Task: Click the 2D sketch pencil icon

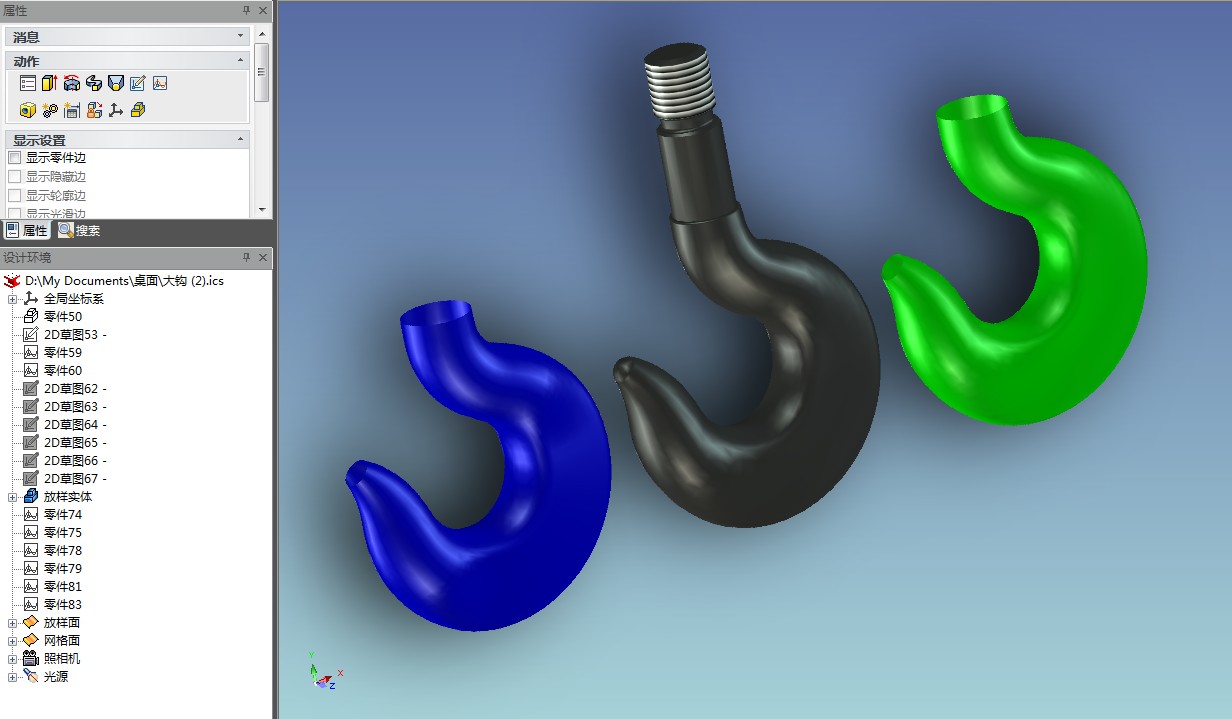Action: [138, 83]
